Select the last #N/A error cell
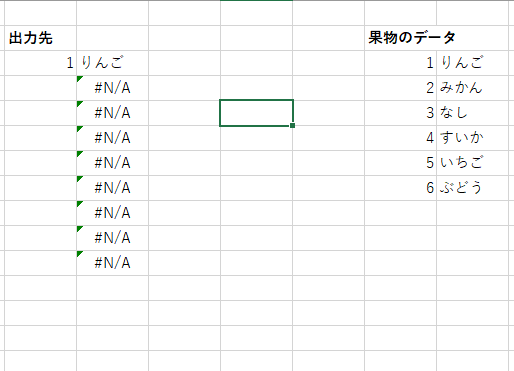 (x=112, y=263)
